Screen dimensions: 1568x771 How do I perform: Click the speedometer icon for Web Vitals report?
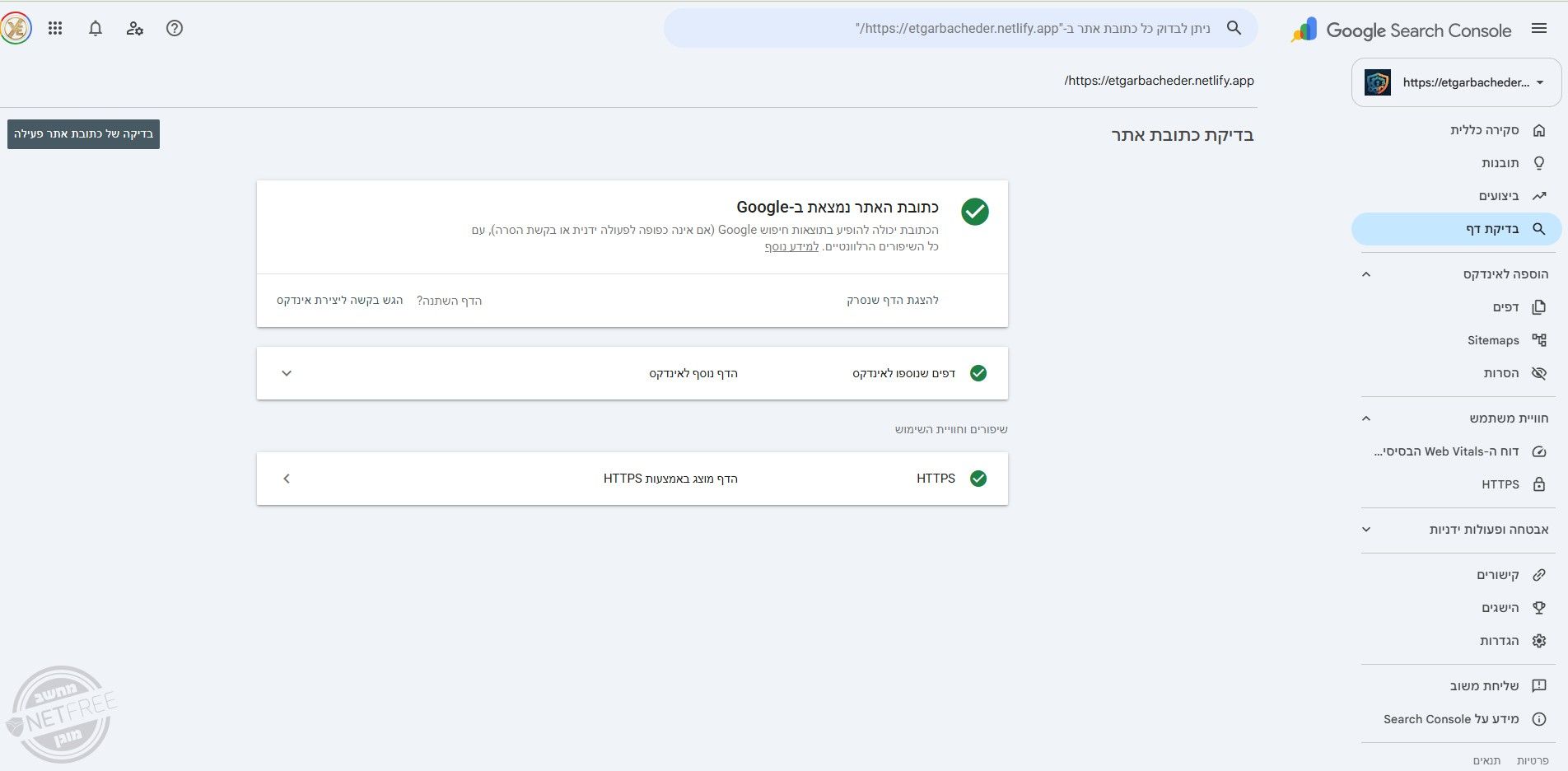1538,451
